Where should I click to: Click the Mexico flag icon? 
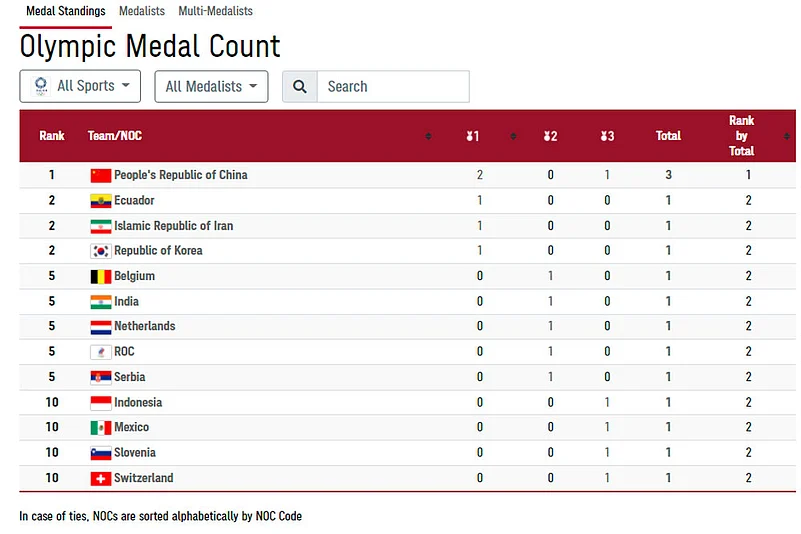pos(101,428)
